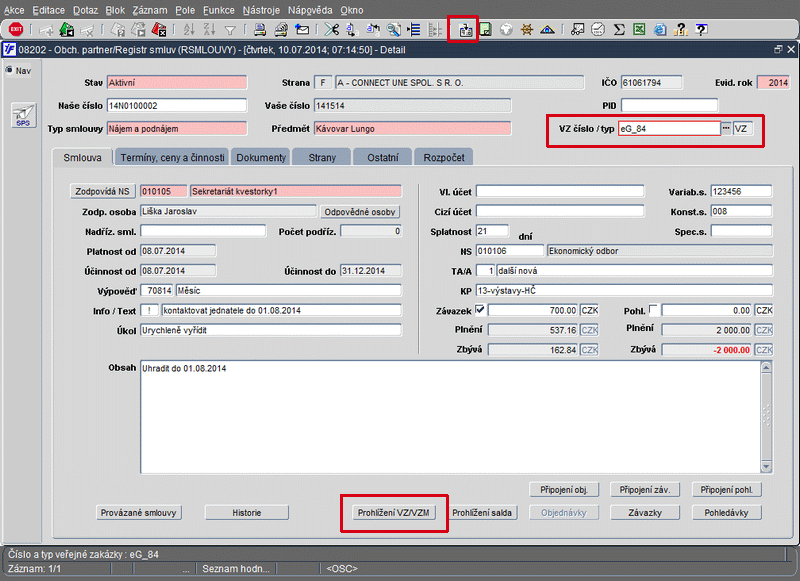Click status bar text 'Záznam: 1/1'
The image size is (800, 581).
(x=34, y=568)
